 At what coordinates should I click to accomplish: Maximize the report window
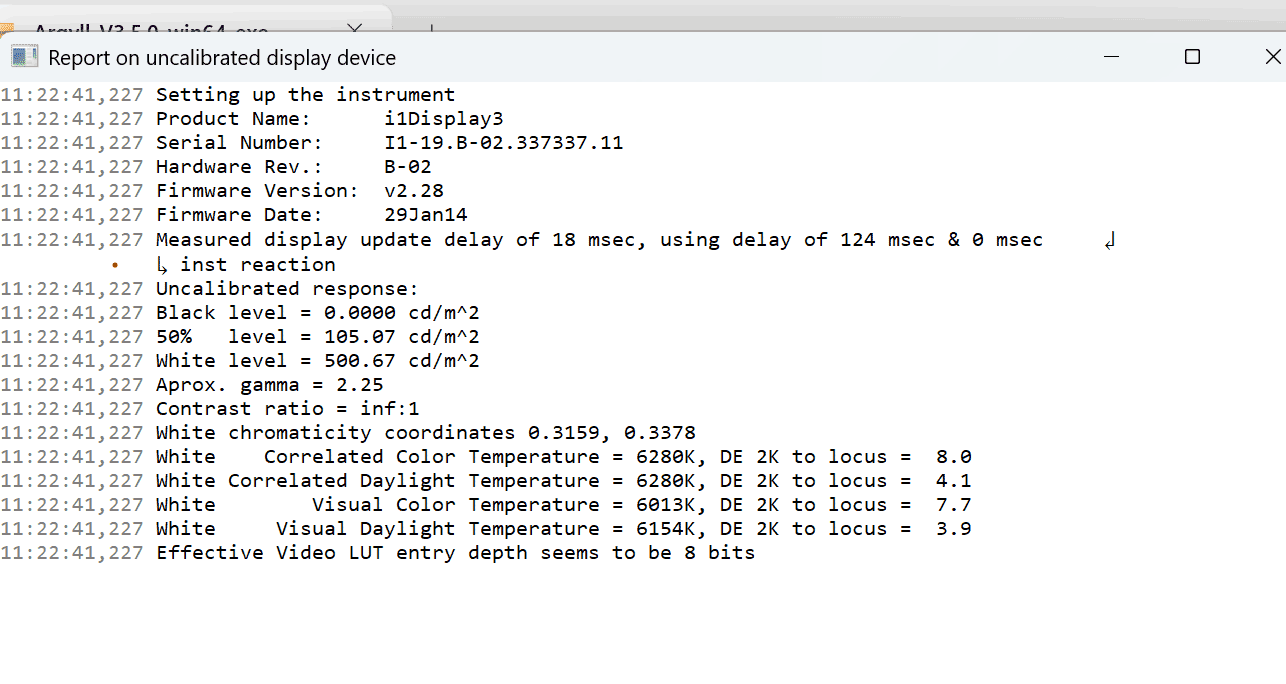pyautogui.click(x=1192, y=57)
